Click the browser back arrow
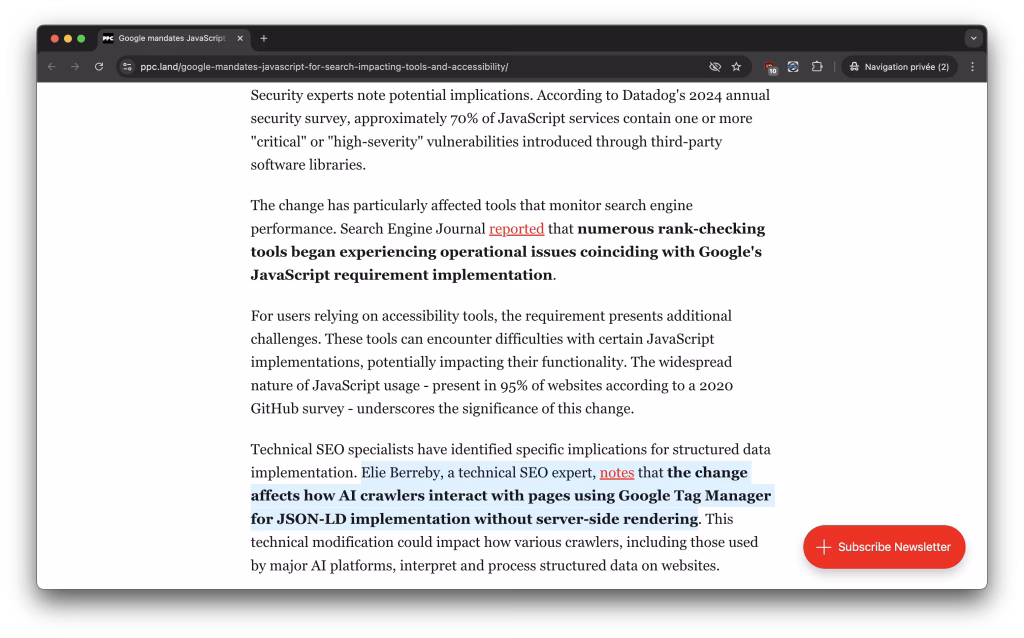Image resolution: width=1024 pixels, height=638 pixels. tap(52, 67)
